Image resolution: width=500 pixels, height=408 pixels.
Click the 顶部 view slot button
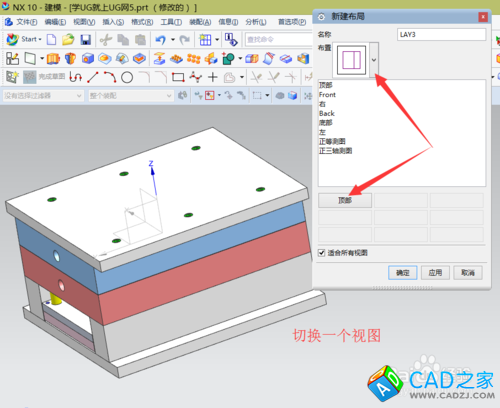coord(345,200)
